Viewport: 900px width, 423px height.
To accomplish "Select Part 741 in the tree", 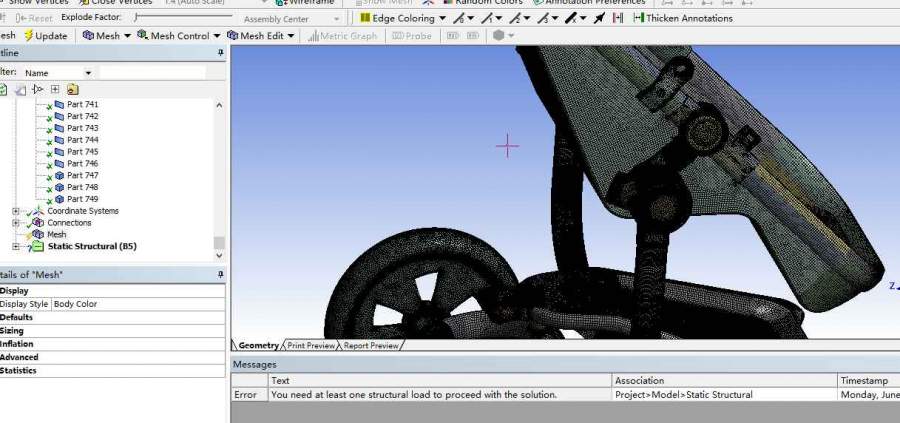I will pyautogui.click(x=82, y=104).
